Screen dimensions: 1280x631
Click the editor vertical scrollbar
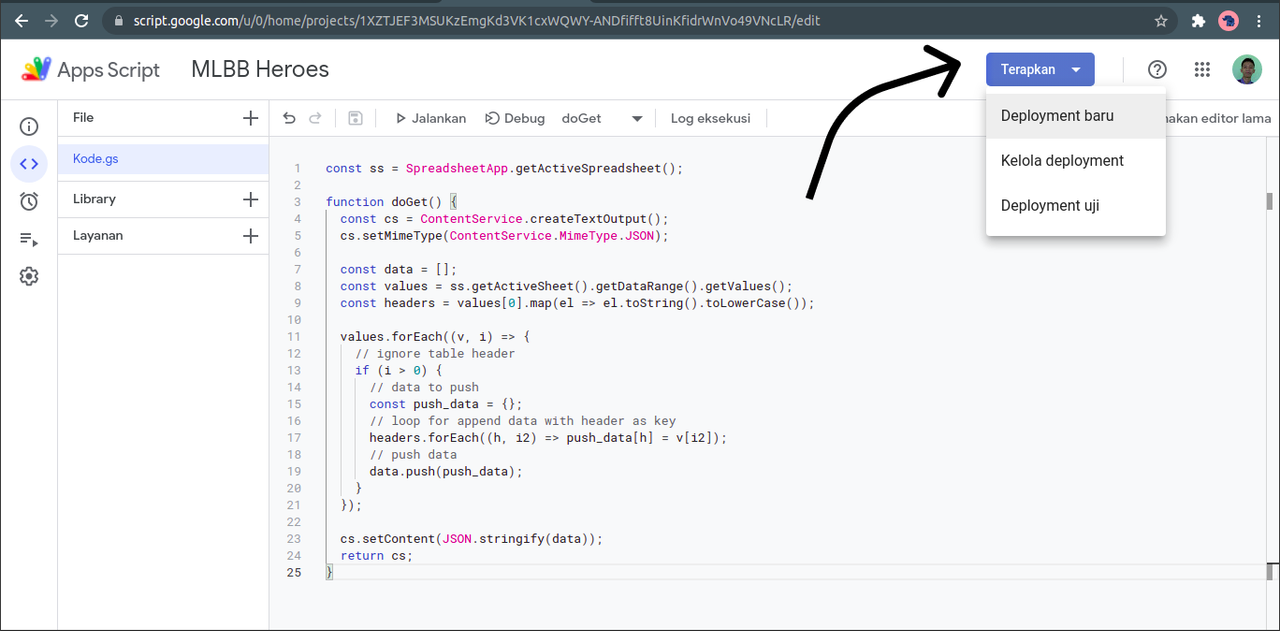(x=1270, y=200)
